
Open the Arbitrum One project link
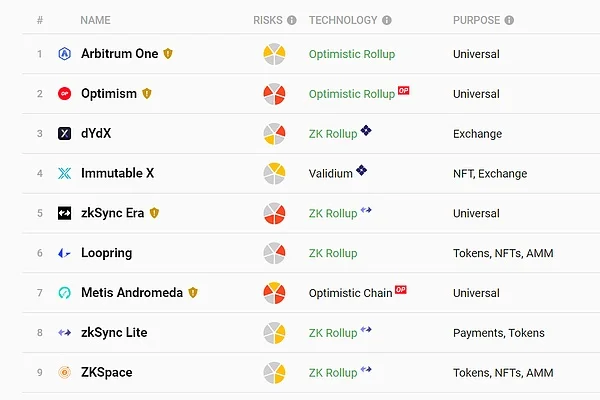click(x=119, y=54)
